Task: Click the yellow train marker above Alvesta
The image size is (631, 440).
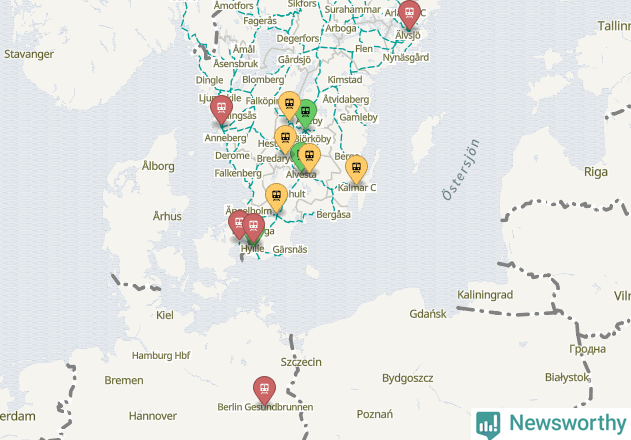Action: tap(309, 158)
